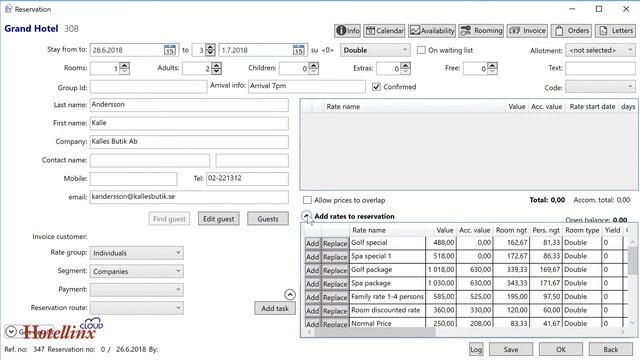Viewport: 640px width, 360px height.
Task: Adjust the Extras count stepper
Action: (405, 68)
